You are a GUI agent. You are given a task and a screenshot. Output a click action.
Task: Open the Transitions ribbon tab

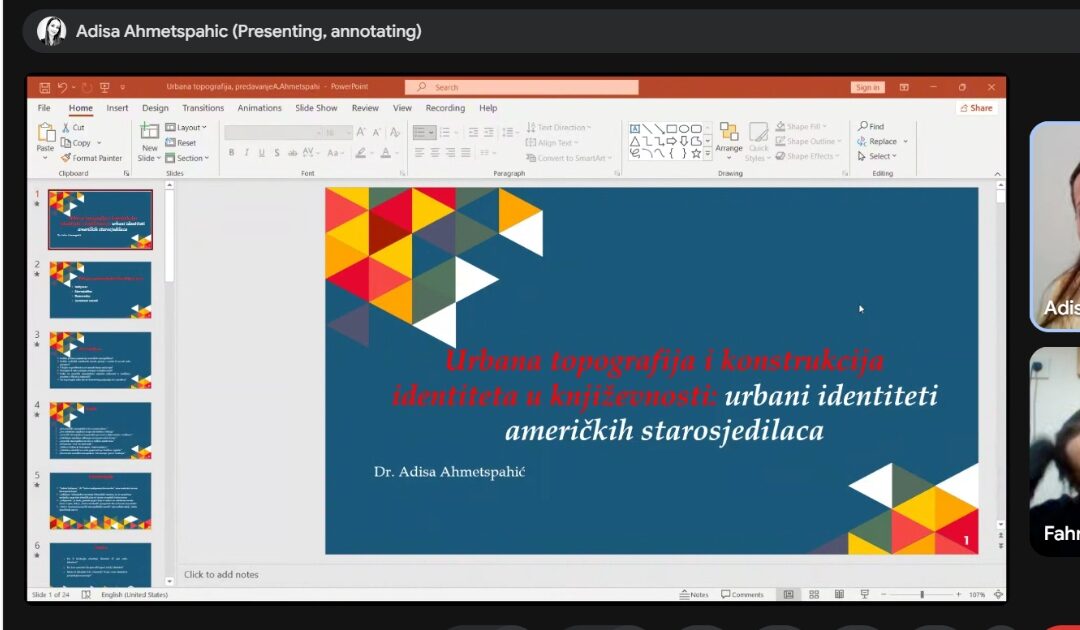[x=203, y=108]
